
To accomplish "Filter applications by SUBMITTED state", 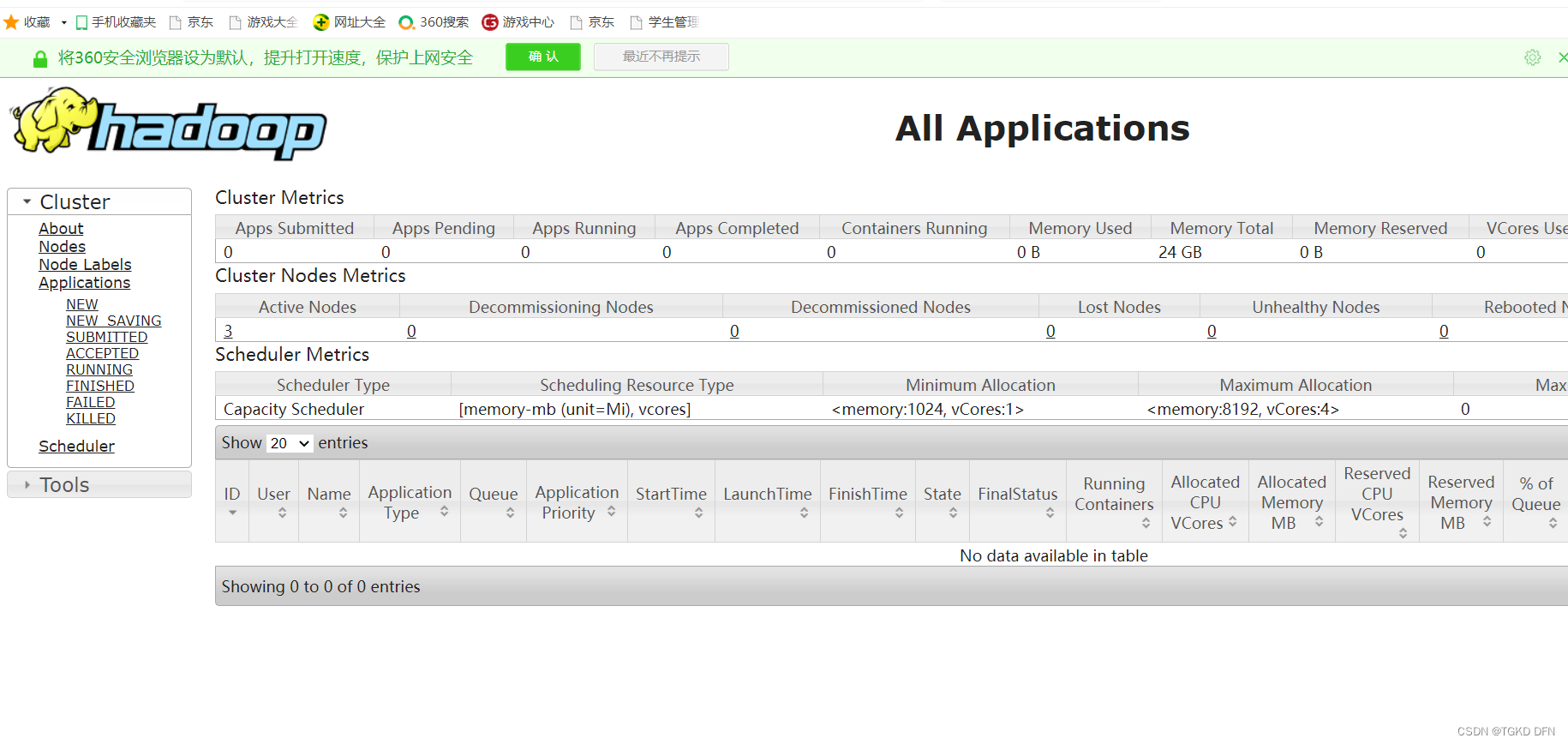I will tap(107, 337).
